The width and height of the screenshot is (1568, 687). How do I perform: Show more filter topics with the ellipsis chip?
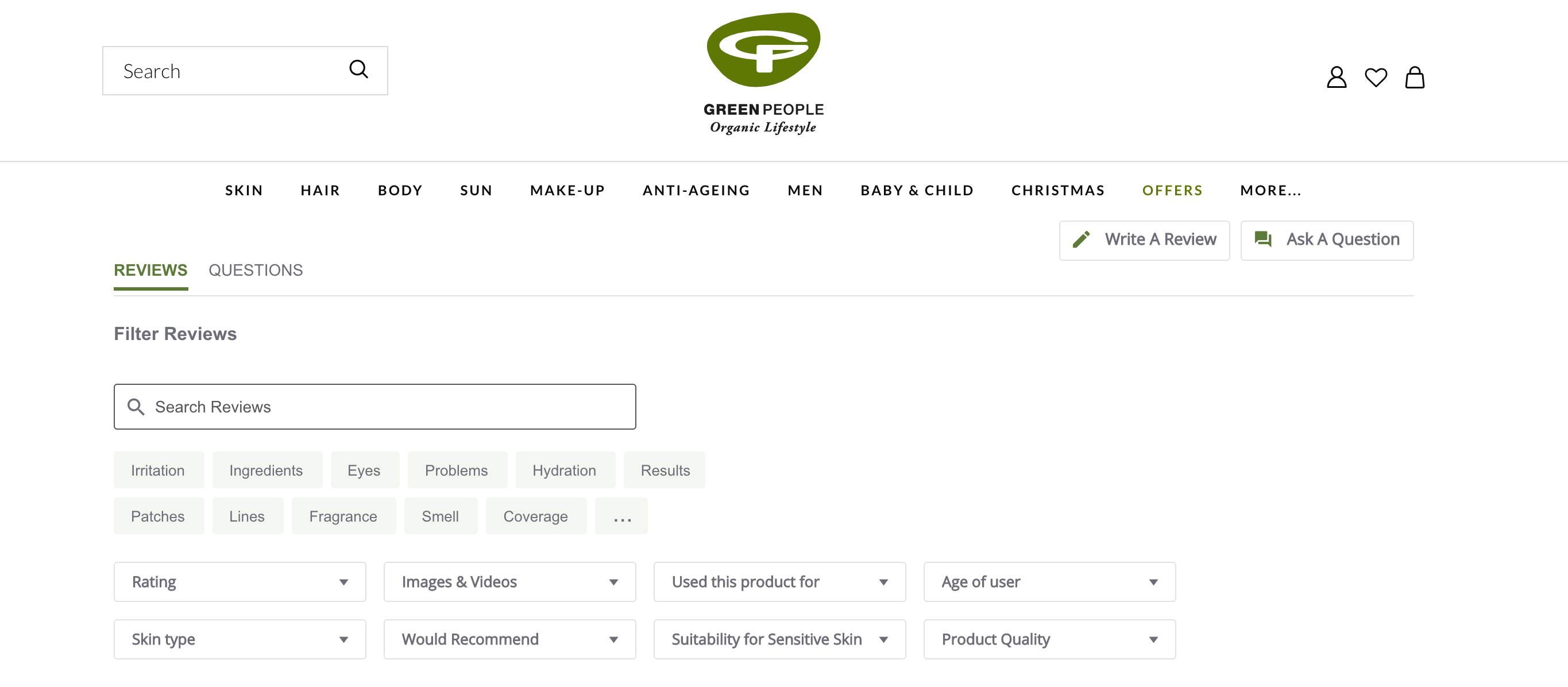click(x=621, y=516)
